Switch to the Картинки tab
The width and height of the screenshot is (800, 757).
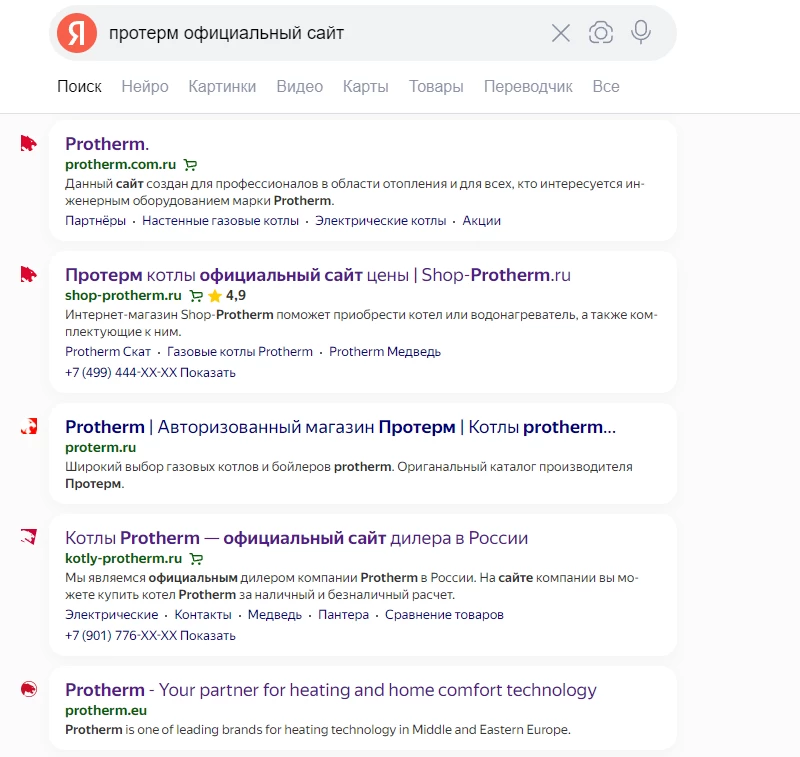point(222,87)
